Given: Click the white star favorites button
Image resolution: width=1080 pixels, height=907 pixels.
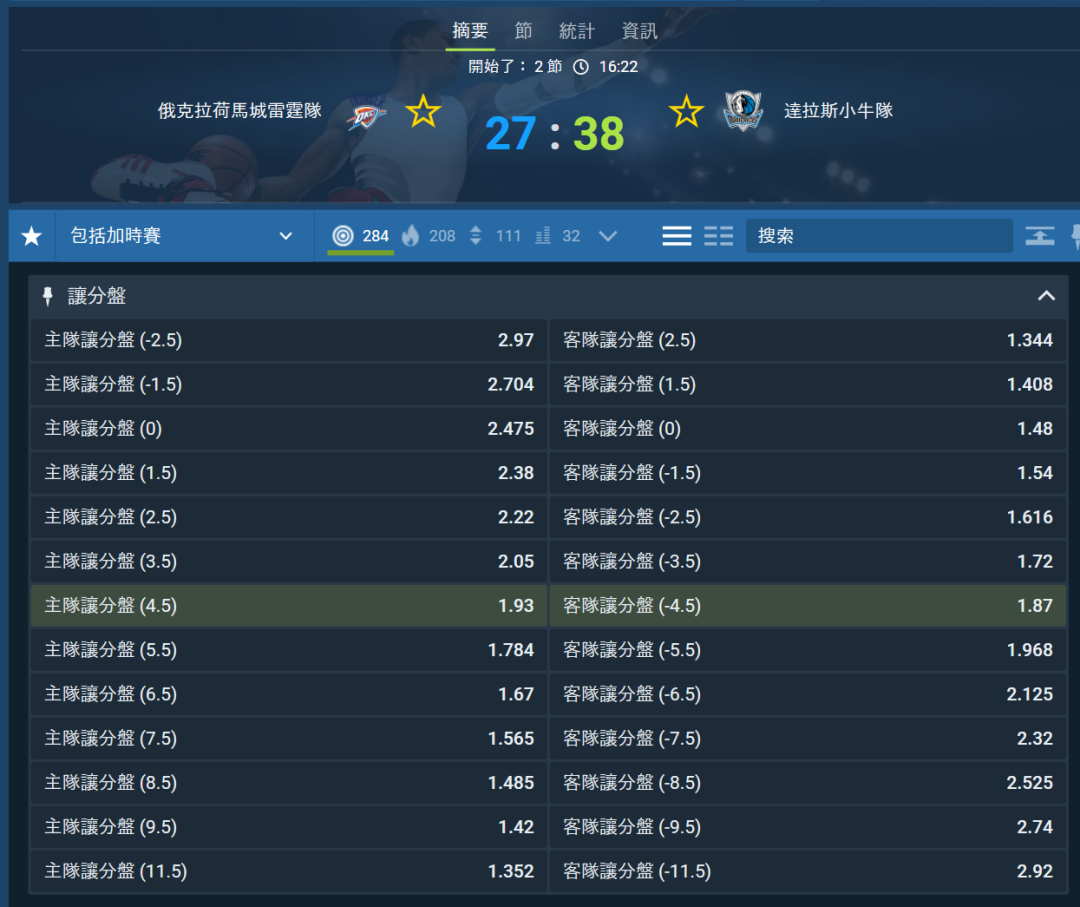Looking at the screenshot, I should (x=32, y=236).
